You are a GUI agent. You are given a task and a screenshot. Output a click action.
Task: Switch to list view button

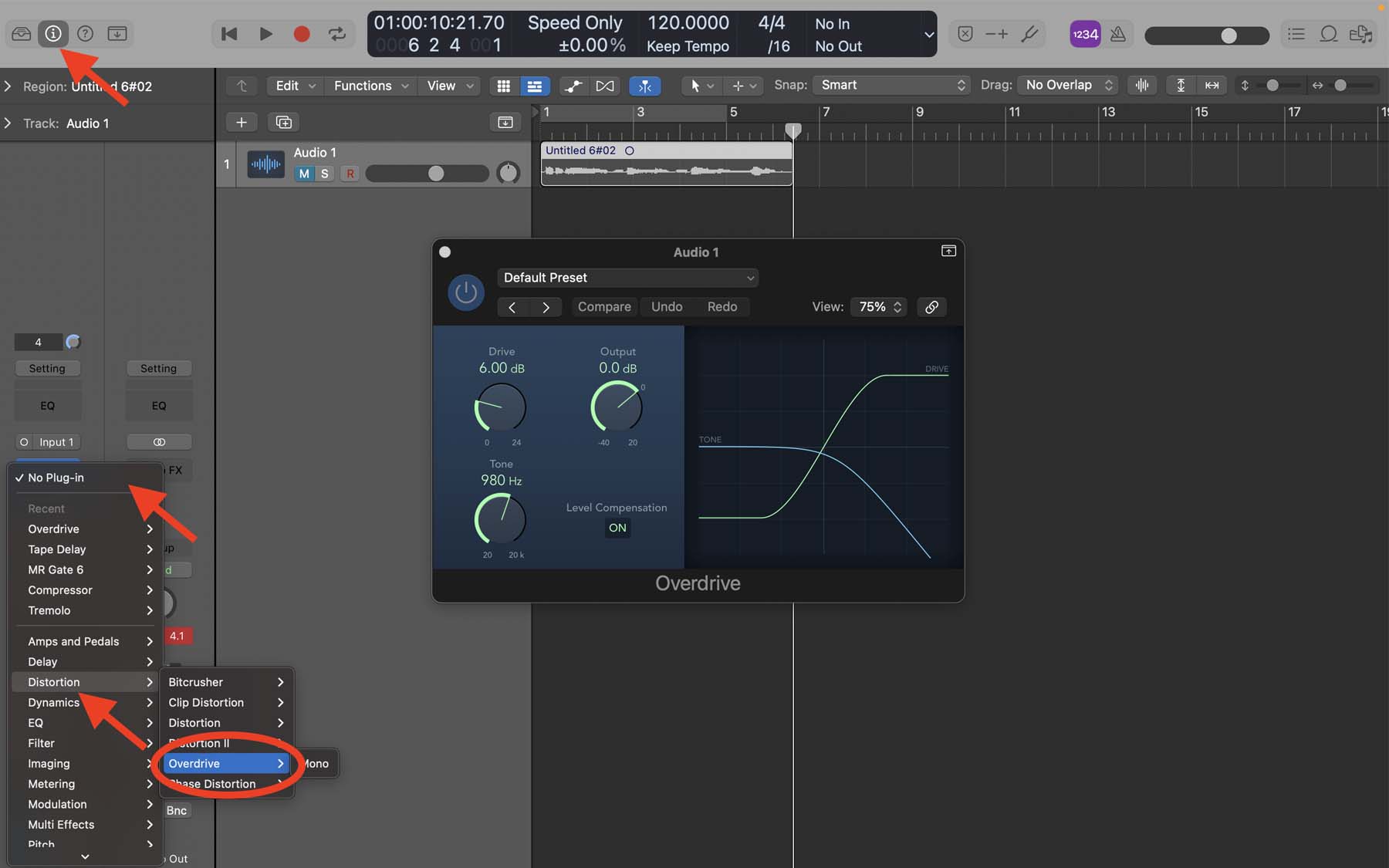pos(534,86)
